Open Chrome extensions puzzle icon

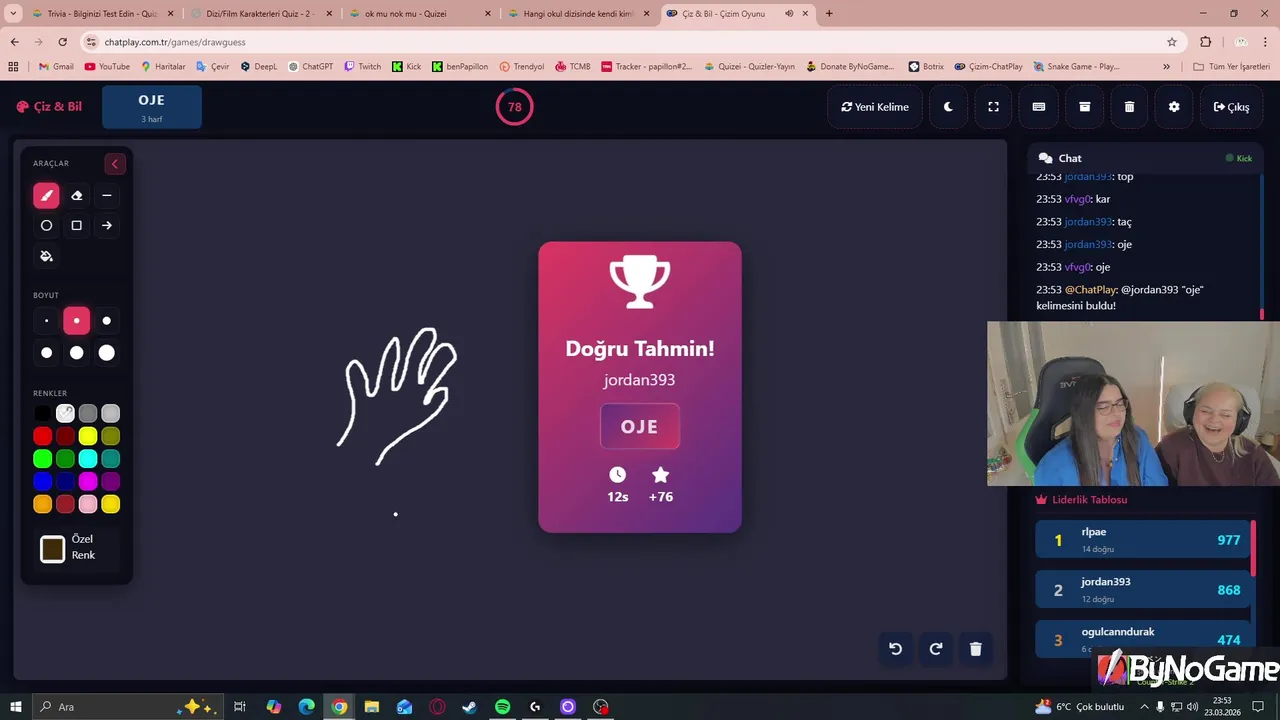pos(1205,42)
